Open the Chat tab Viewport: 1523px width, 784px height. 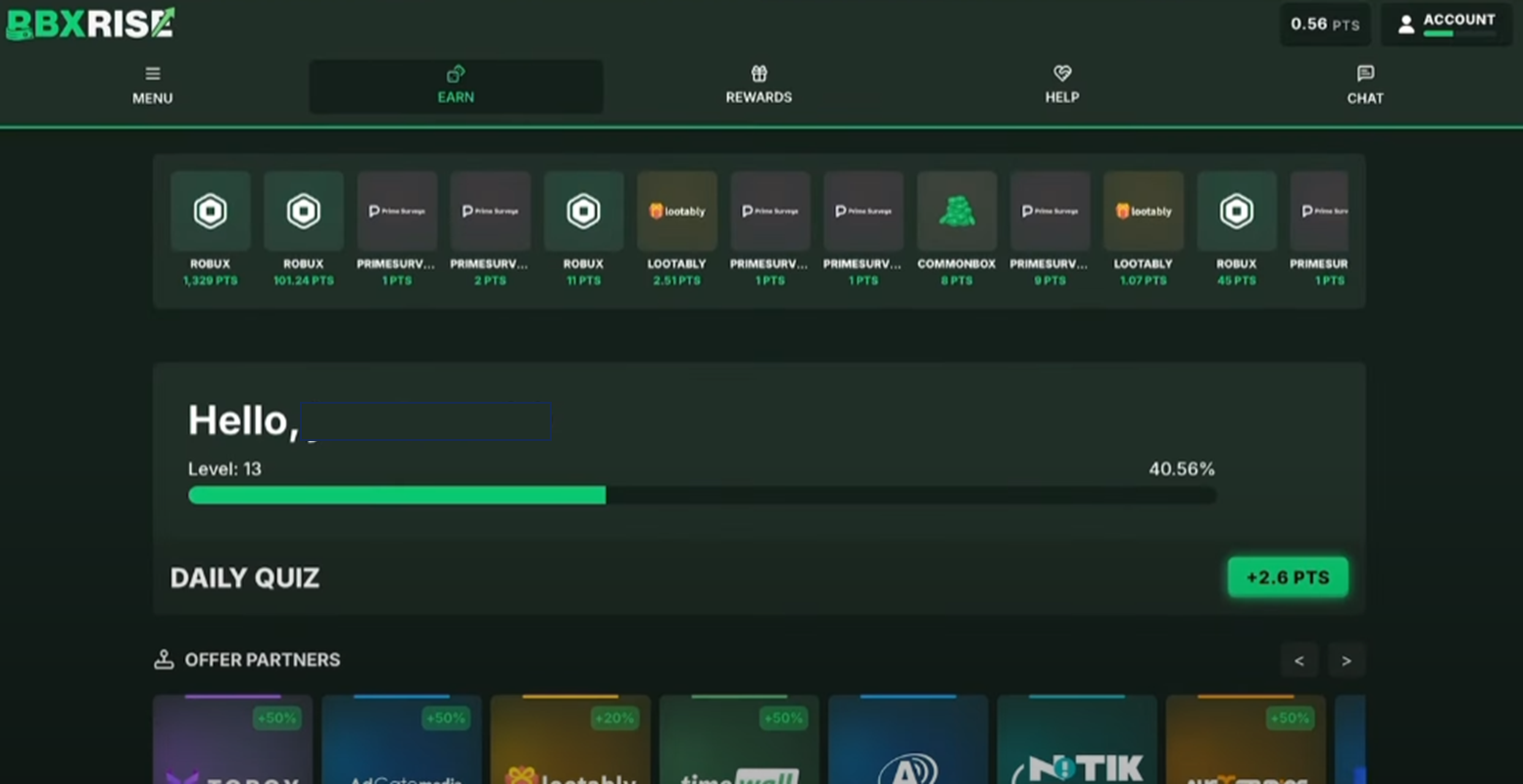(1365, 86)
